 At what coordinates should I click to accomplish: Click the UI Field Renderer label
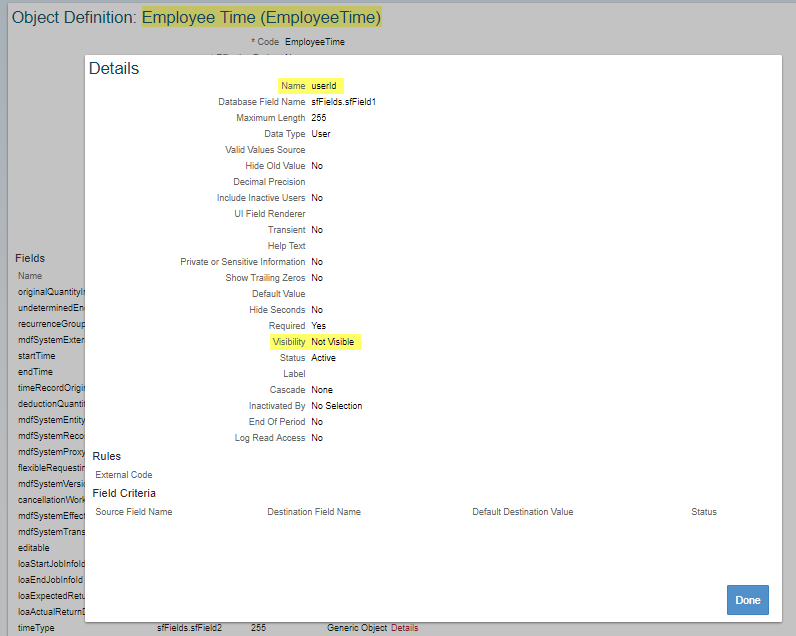[x=270, y=214]
